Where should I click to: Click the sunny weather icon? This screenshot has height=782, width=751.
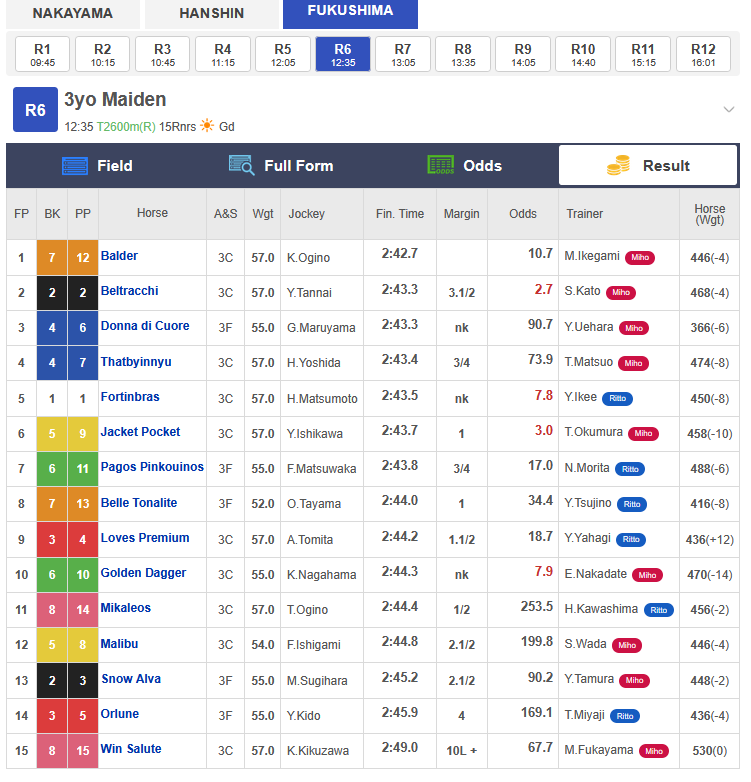(207, 126)
